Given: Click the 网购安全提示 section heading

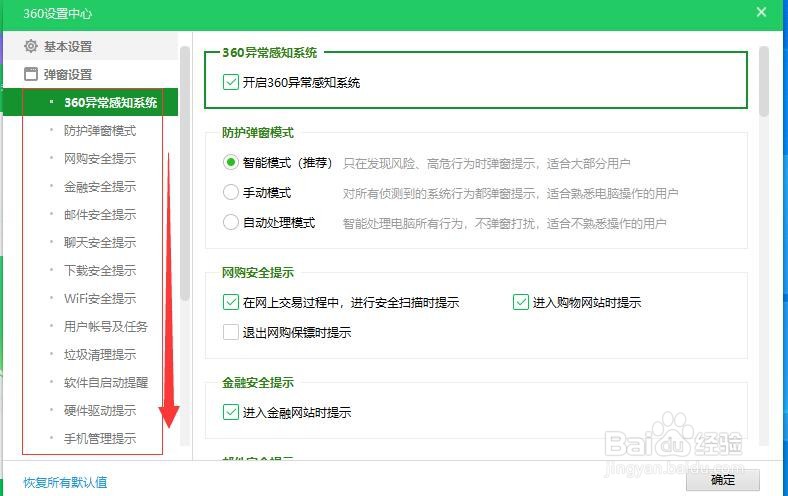Looking at the screenshot, I should (x=258, y=273).
